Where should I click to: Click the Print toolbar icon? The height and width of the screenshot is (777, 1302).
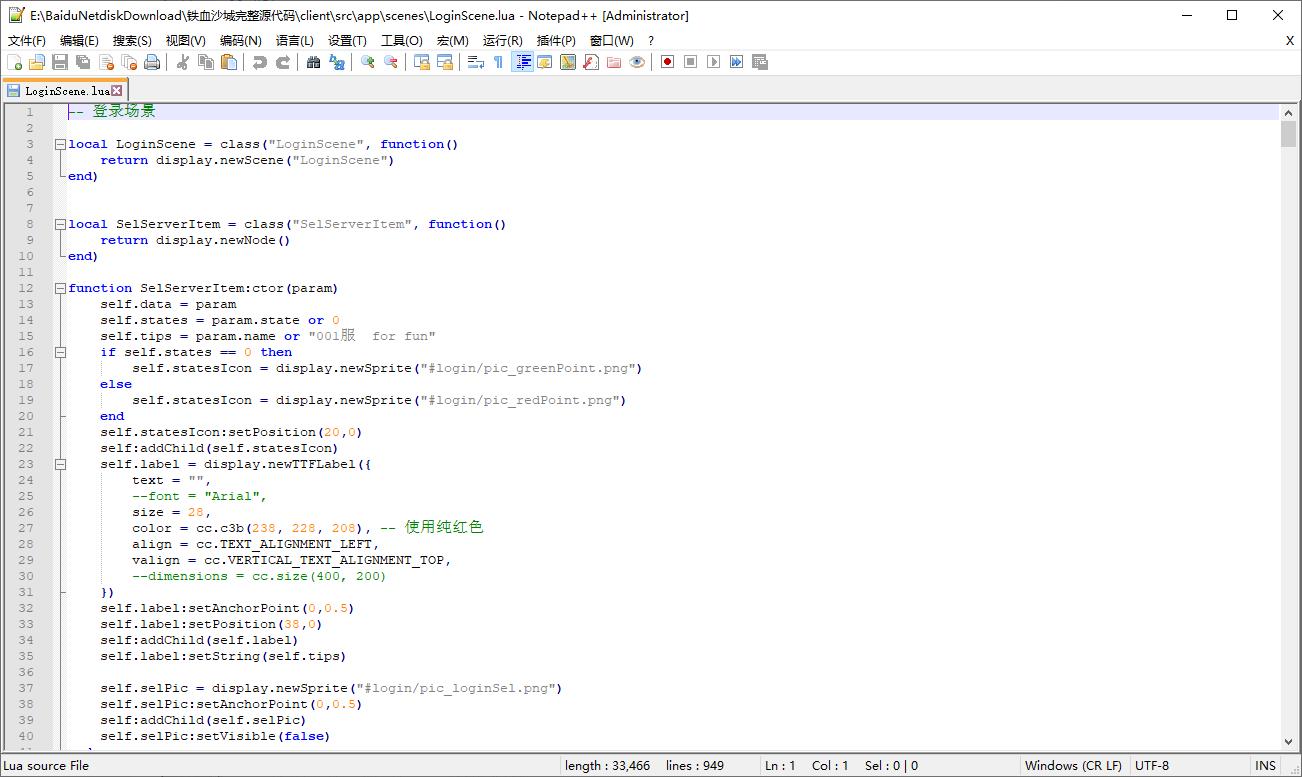tap(152, 62)
